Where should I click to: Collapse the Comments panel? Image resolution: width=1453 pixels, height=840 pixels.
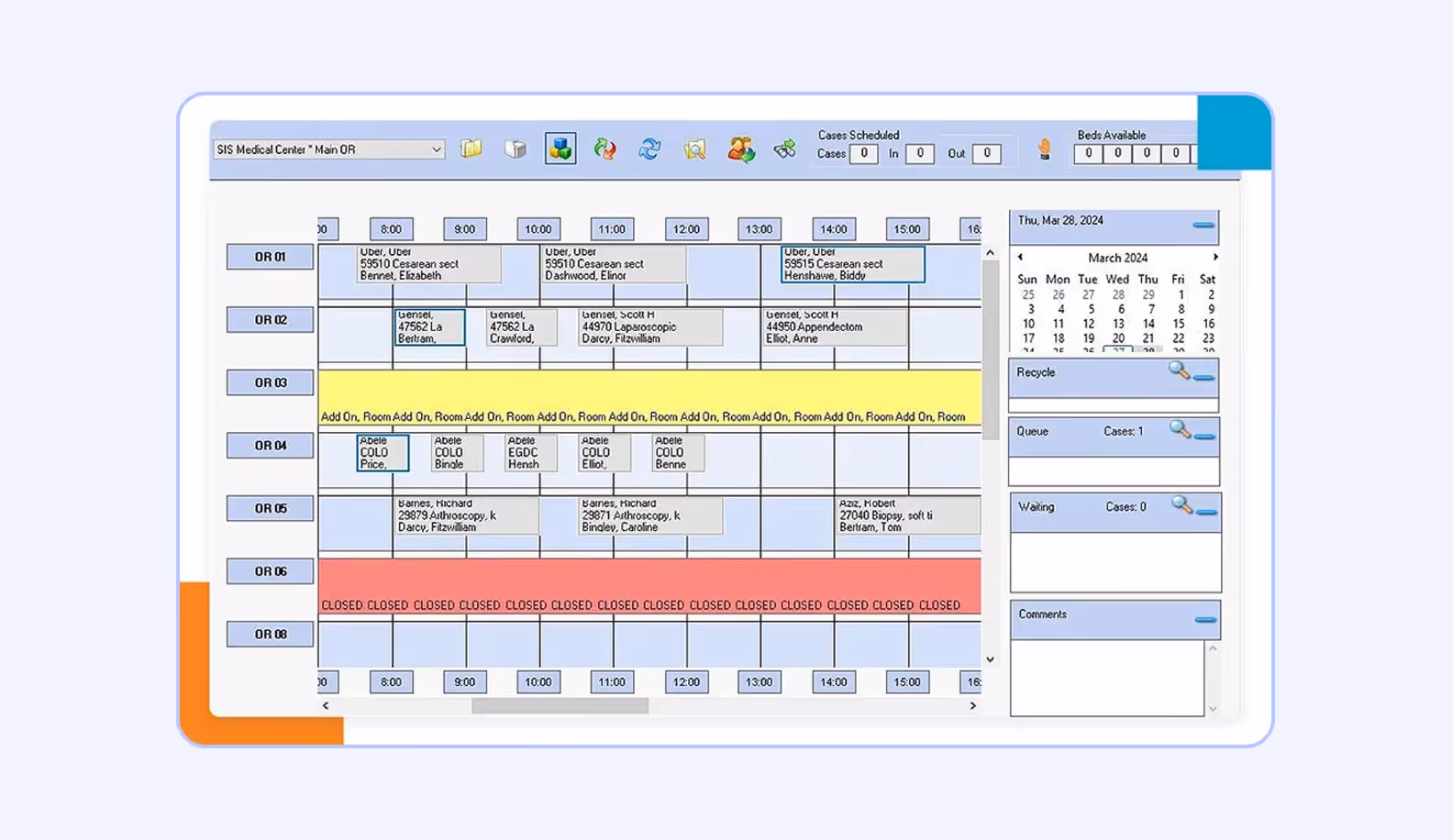coord(1205,620)
